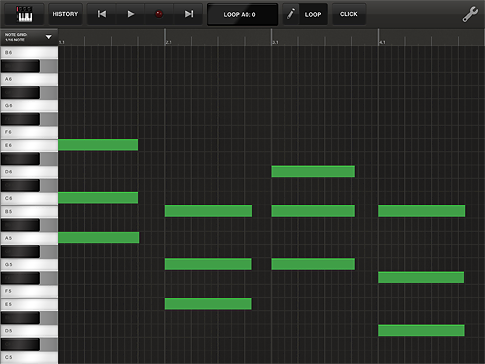Viewport: 485px width, 364px height.
Task: Tap the black key between E6 and D6
Action: 20,159
